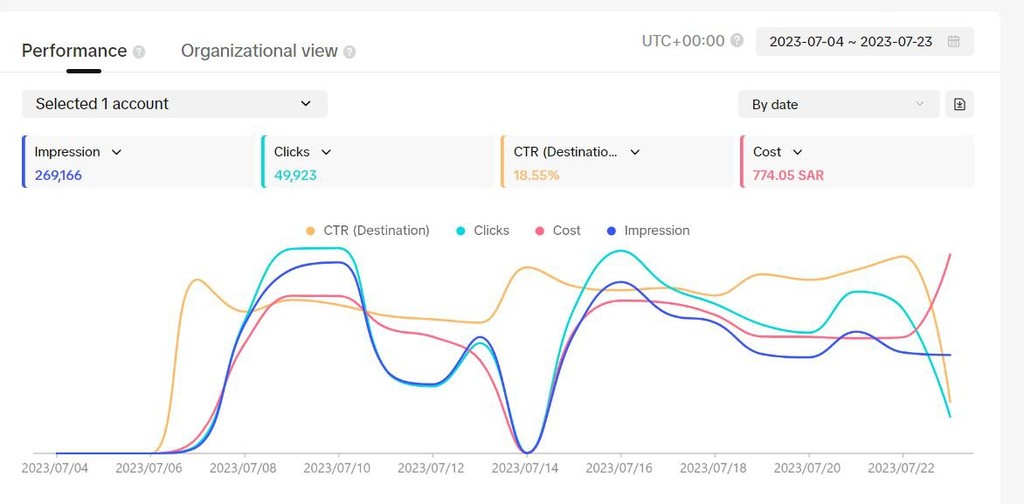Expand the By date grouping dropdown
Viewport: 1024px width, 504px height.
838,104
